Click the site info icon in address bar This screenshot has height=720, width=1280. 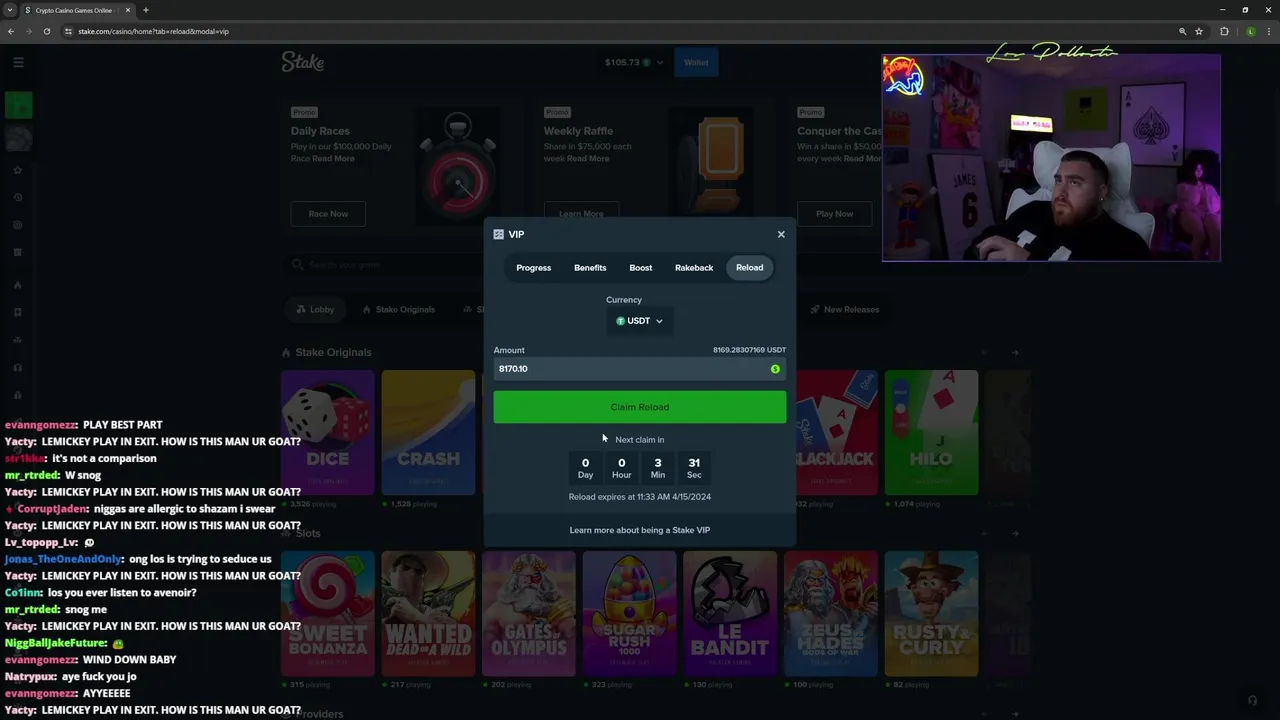pos(69,31)
